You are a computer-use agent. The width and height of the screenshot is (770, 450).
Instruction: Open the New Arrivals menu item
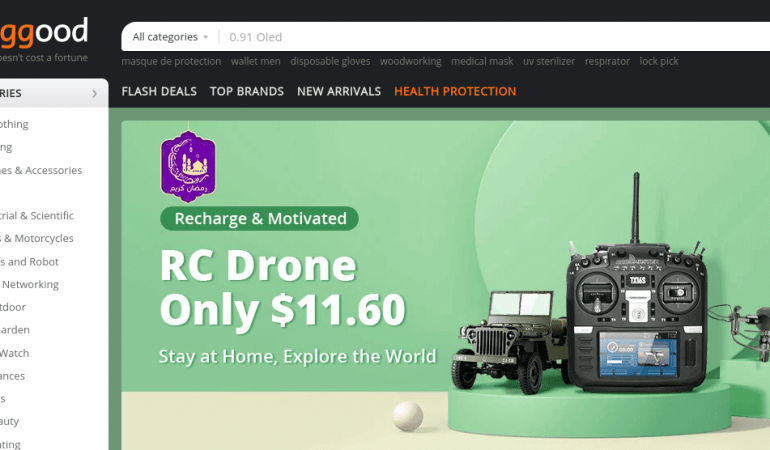tap(339, 91)
